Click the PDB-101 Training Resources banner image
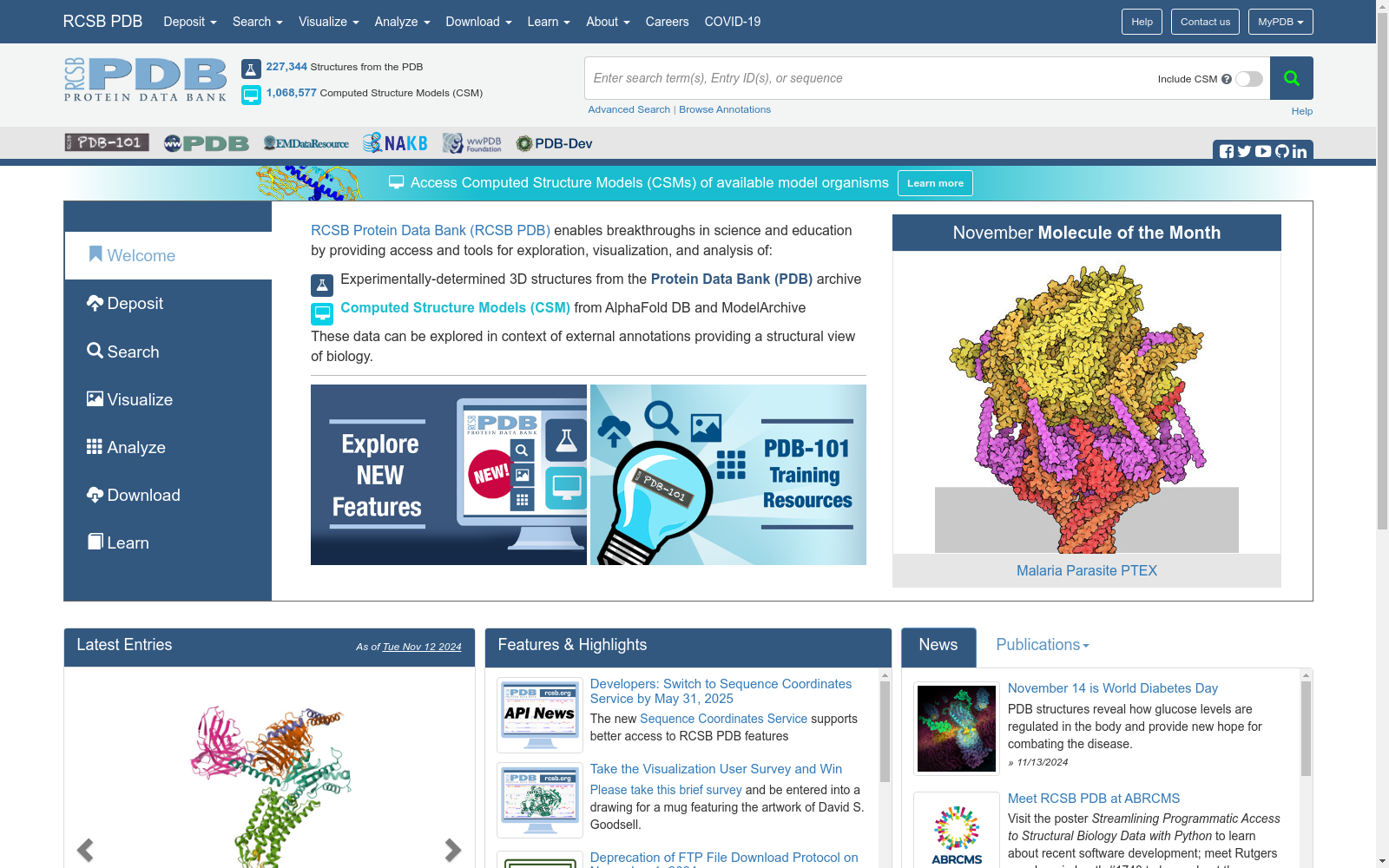The image size is (1389, 868). 728,475
